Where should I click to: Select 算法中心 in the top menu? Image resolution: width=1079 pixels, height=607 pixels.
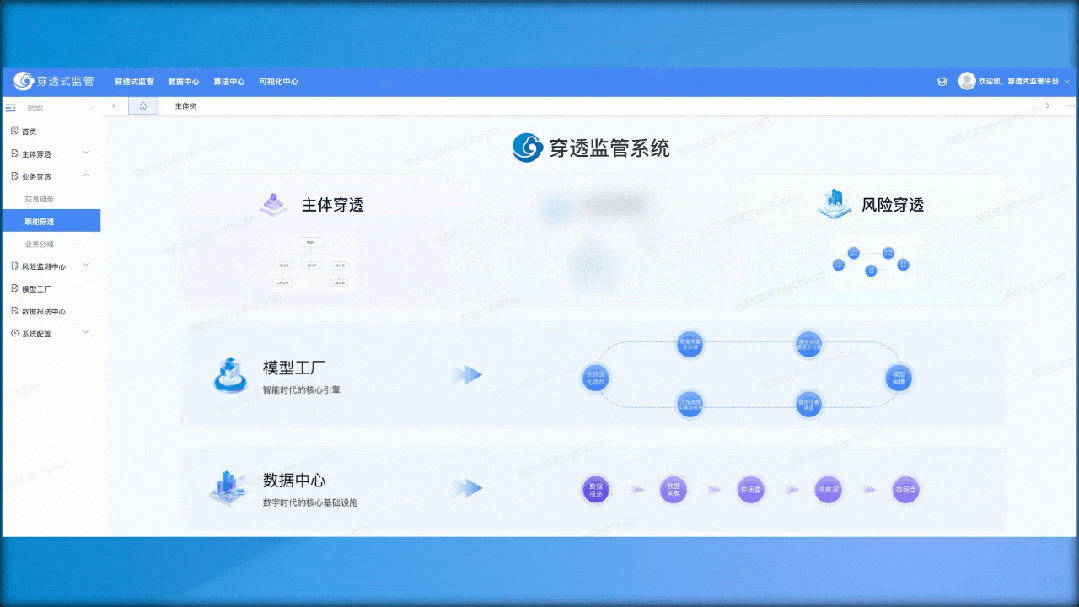click(x=229, y=82)
